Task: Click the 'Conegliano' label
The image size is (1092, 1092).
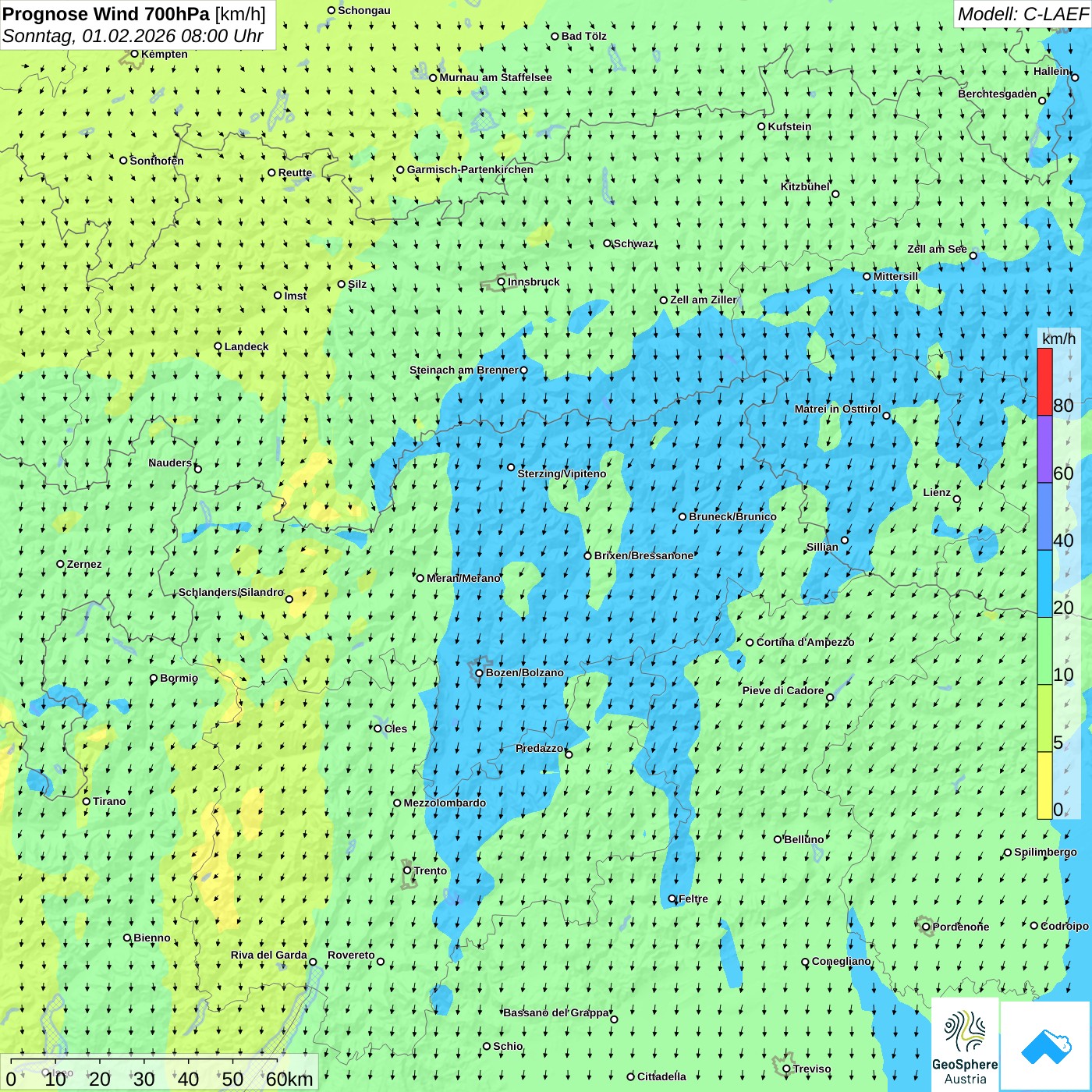Action: 841,961
